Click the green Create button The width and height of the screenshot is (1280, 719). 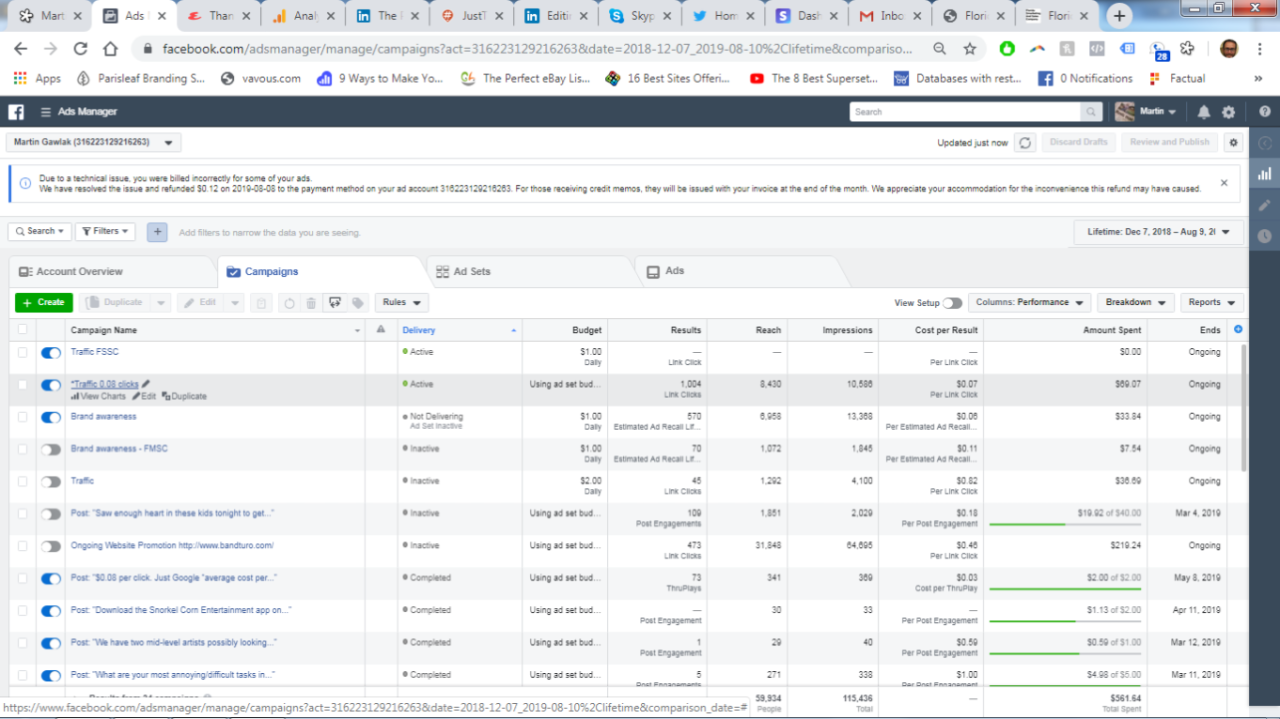pyautogui.click(x=44, y=302)
